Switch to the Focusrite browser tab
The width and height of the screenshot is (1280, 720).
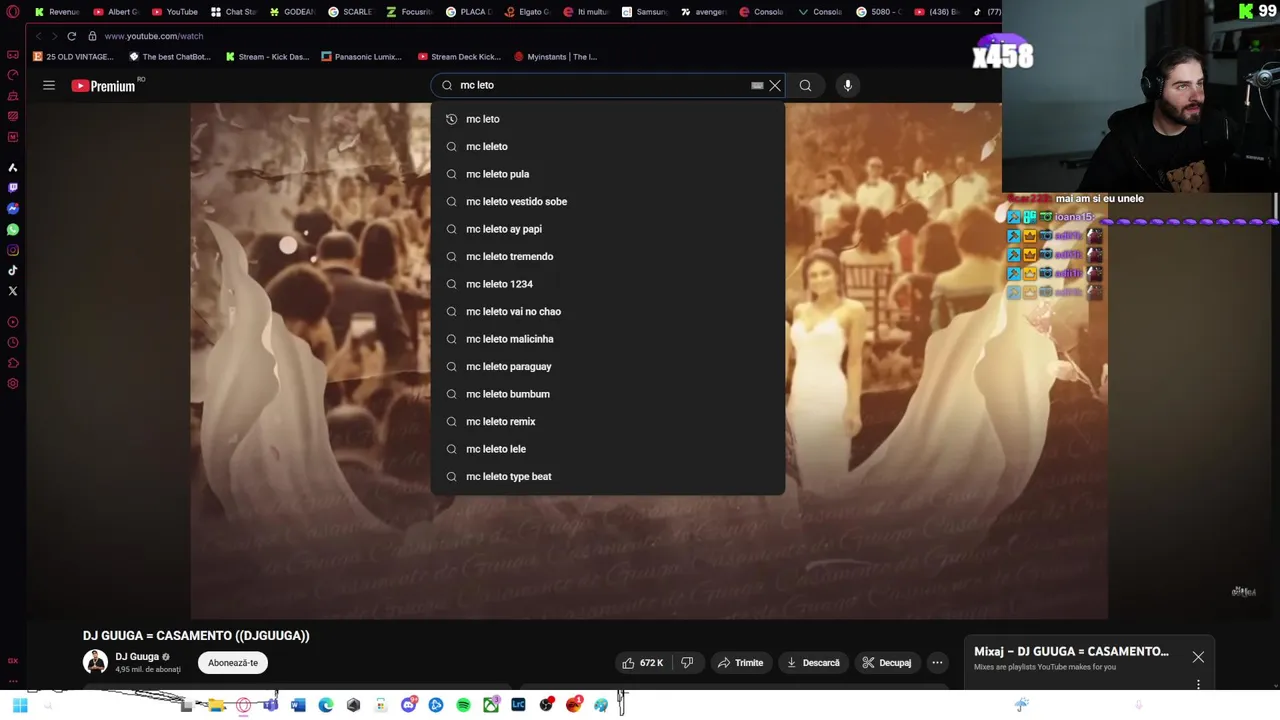(408, 12)
